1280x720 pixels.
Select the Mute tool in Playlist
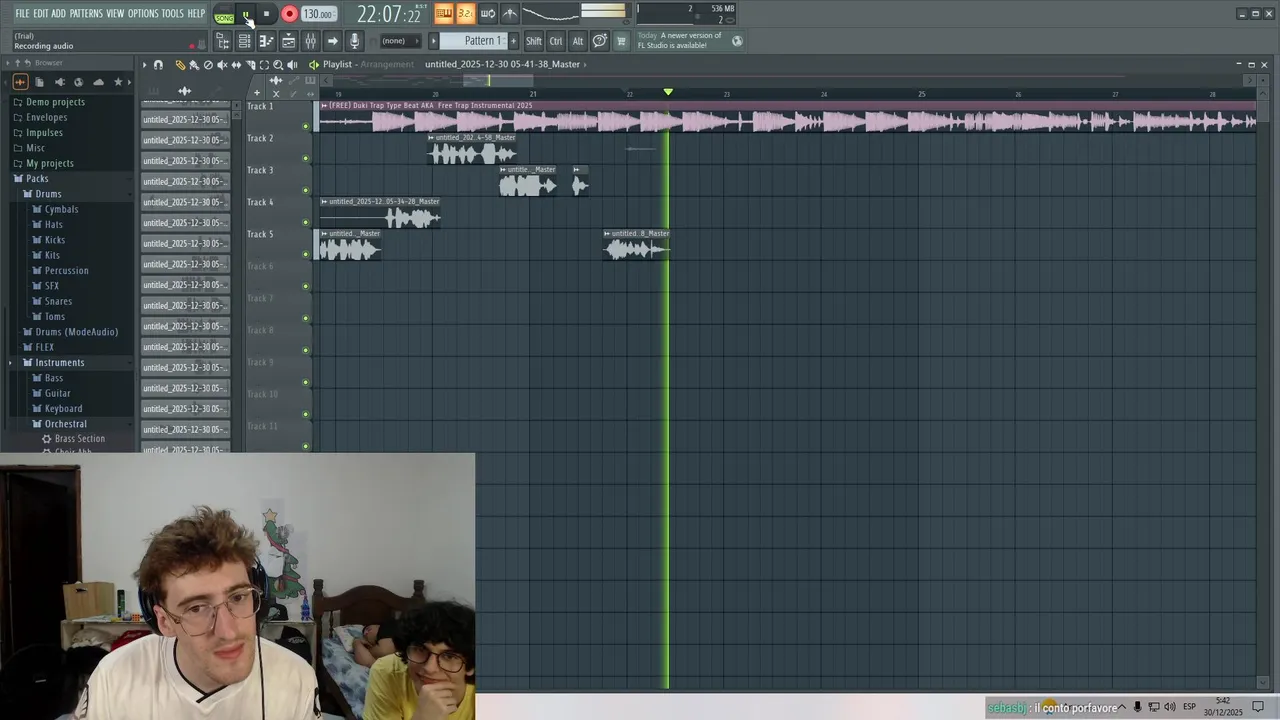click(222, 65)
